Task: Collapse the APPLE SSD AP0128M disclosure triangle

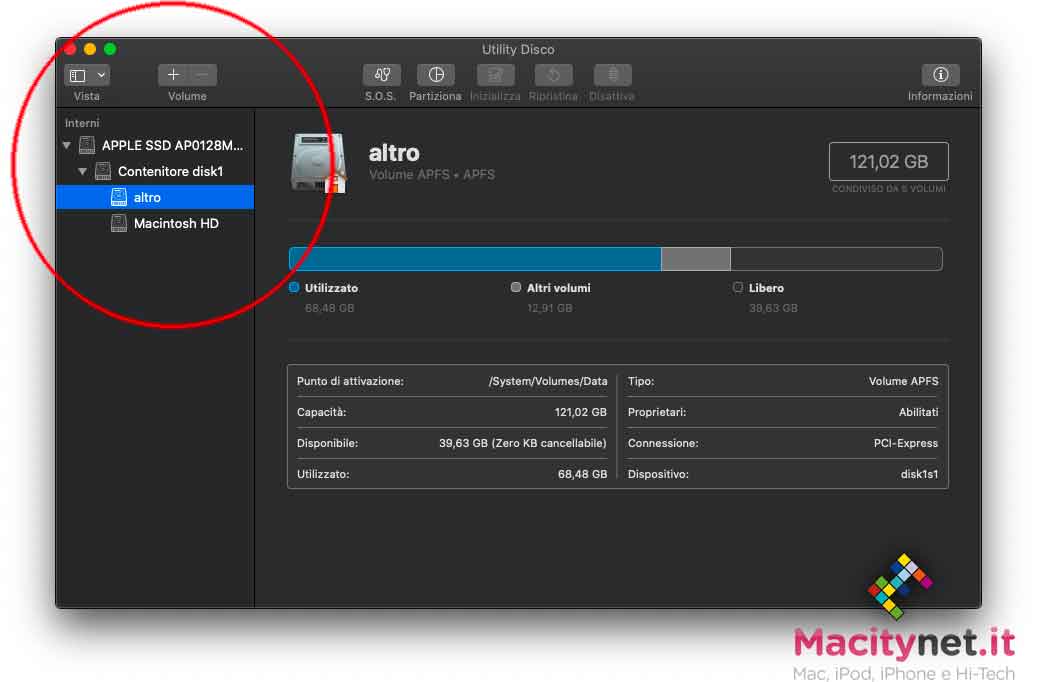Action: [x=67, y=145]
